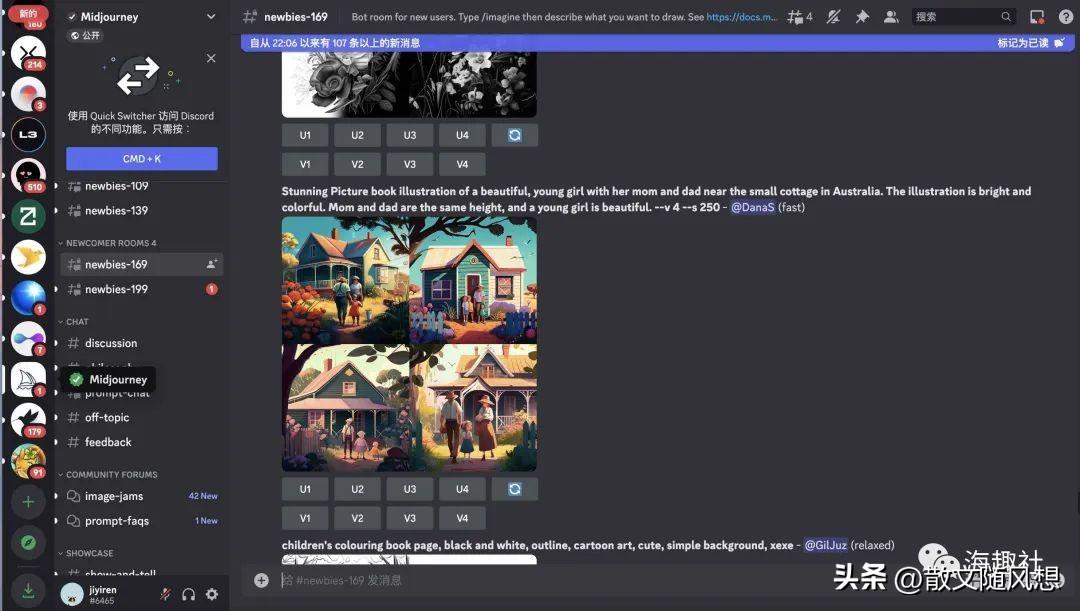Click the help question mark icon

click(1066, 17)
